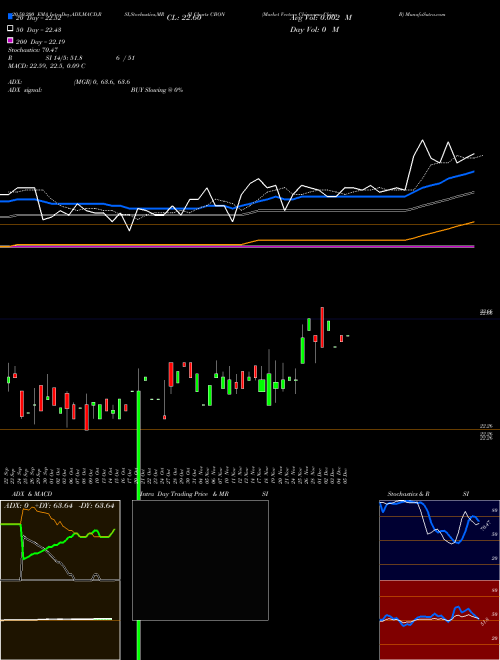Click the 'Stochastics & R' panel title

tap(408, 494)
